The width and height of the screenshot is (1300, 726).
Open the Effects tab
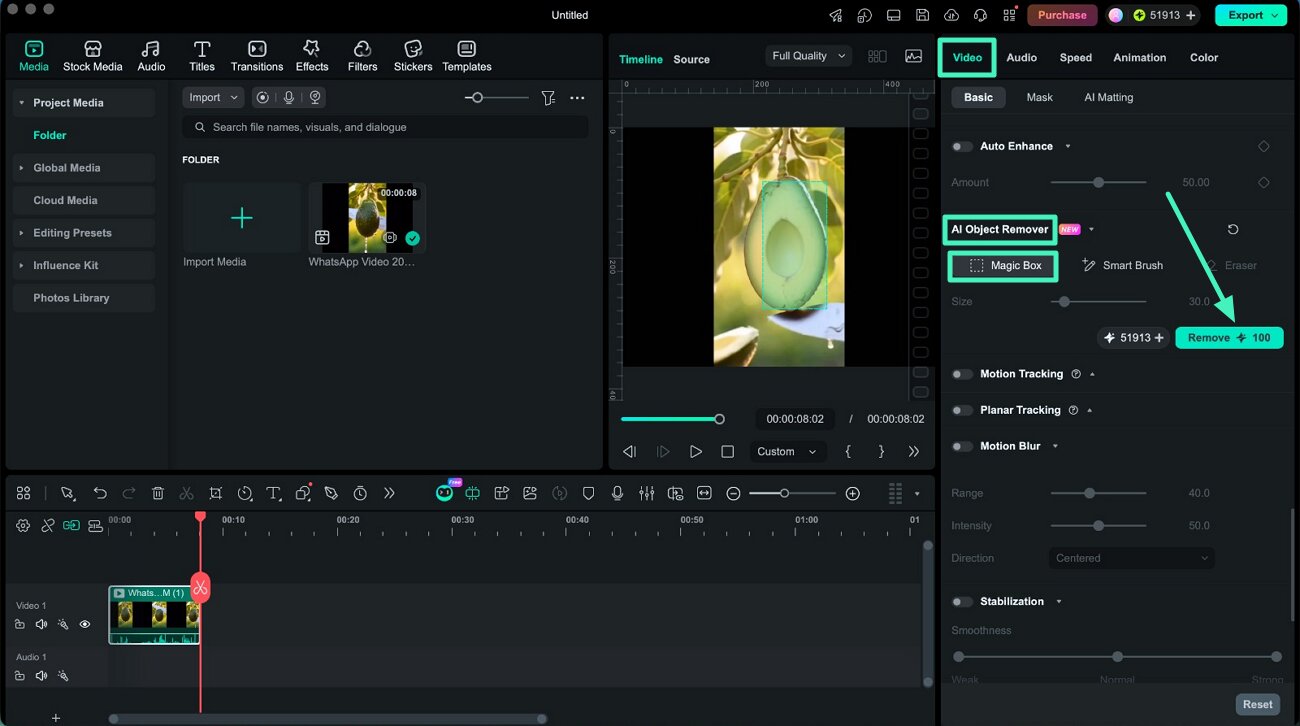[312, 57]
